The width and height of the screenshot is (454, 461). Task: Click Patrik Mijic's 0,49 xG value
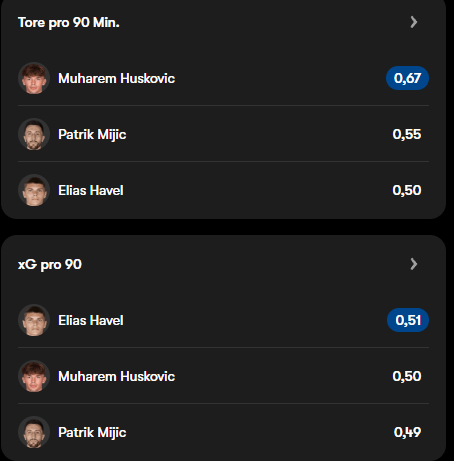pyautogui.click(x=407, y=432)
